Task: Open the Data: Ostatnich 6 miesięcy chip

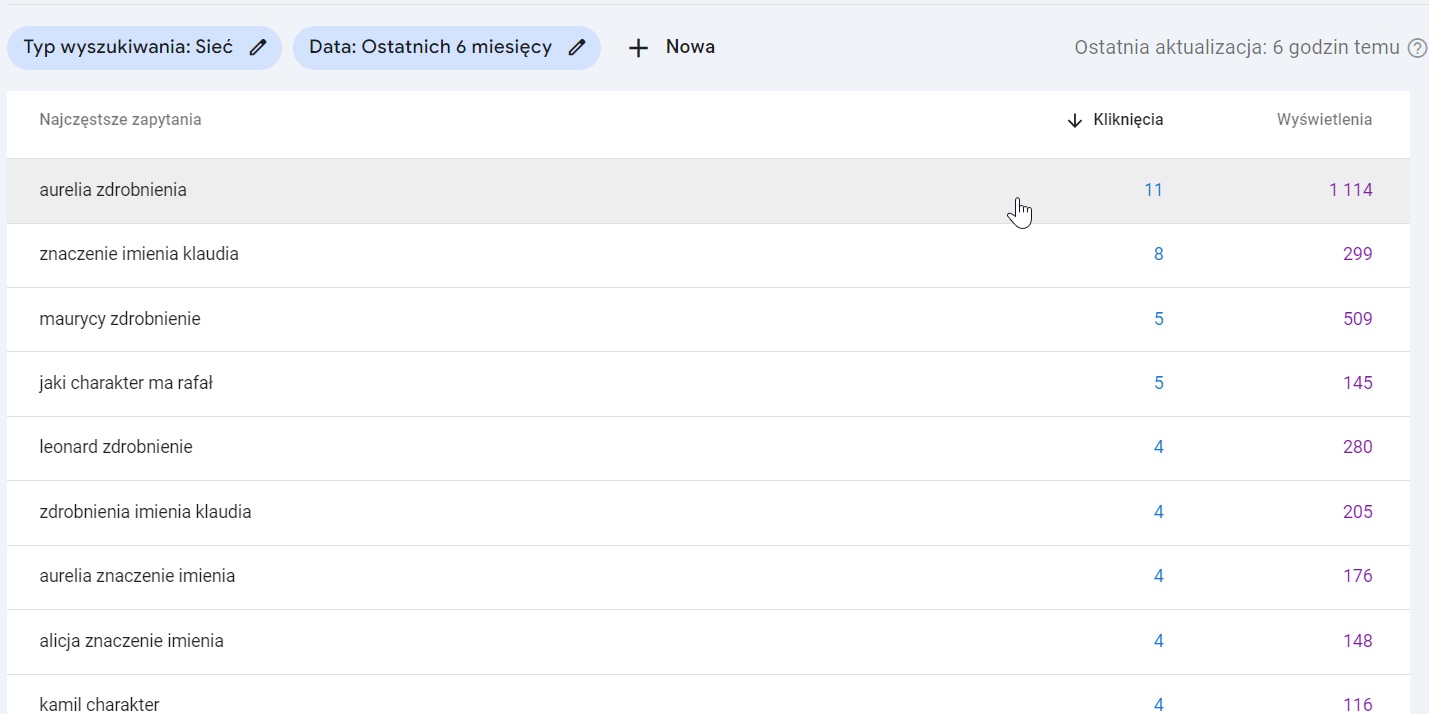Action: (430, 47)
